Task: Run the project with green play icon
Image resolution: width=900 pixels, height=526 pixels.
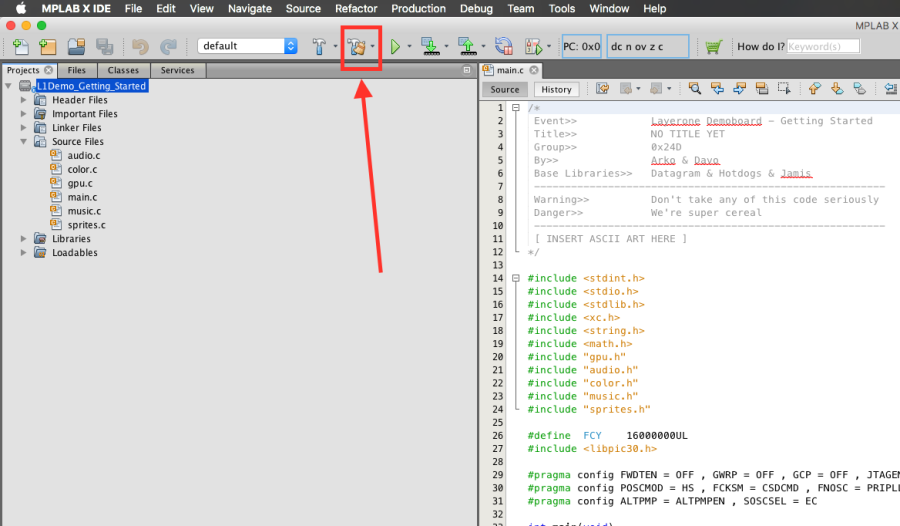Action: pos(396,46)
